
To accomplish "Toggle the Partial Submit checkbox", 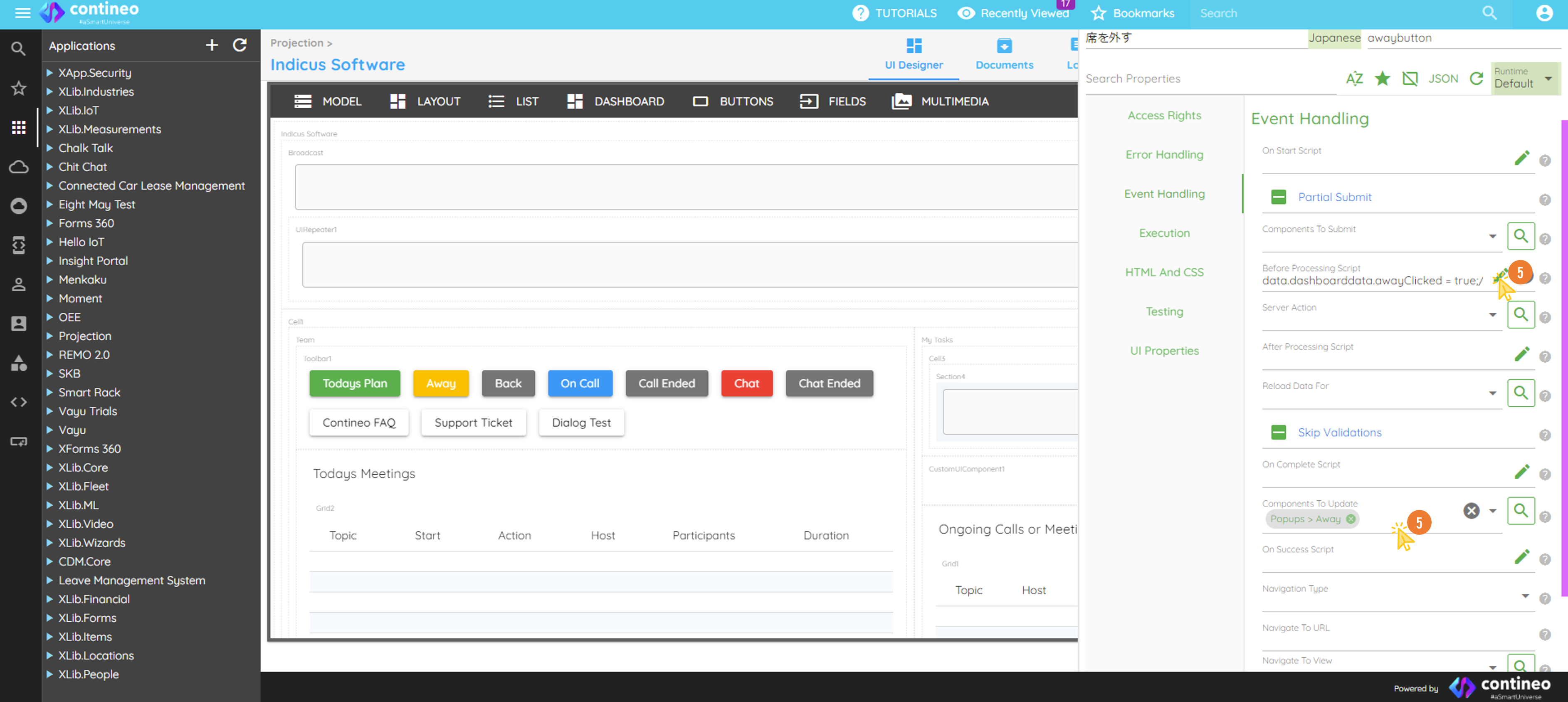I will 1278,197.
